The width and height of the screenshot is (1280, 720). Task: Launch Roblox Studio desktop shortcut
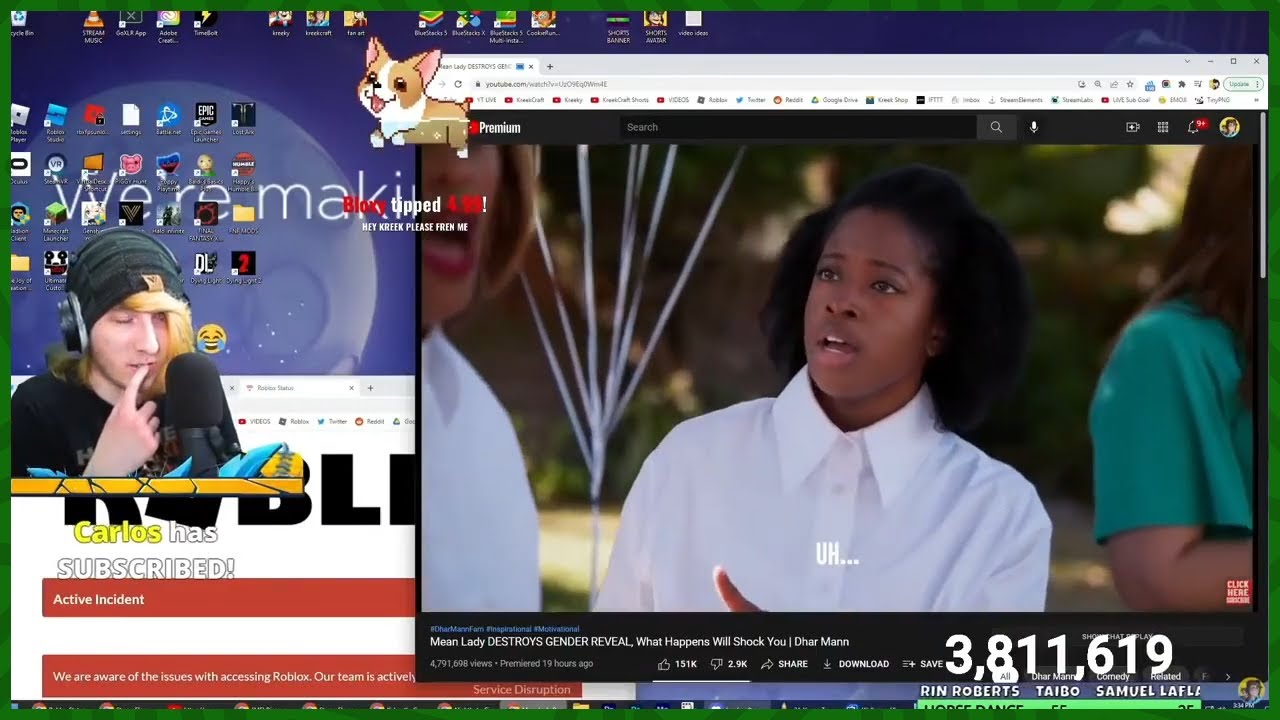point(55,122)
